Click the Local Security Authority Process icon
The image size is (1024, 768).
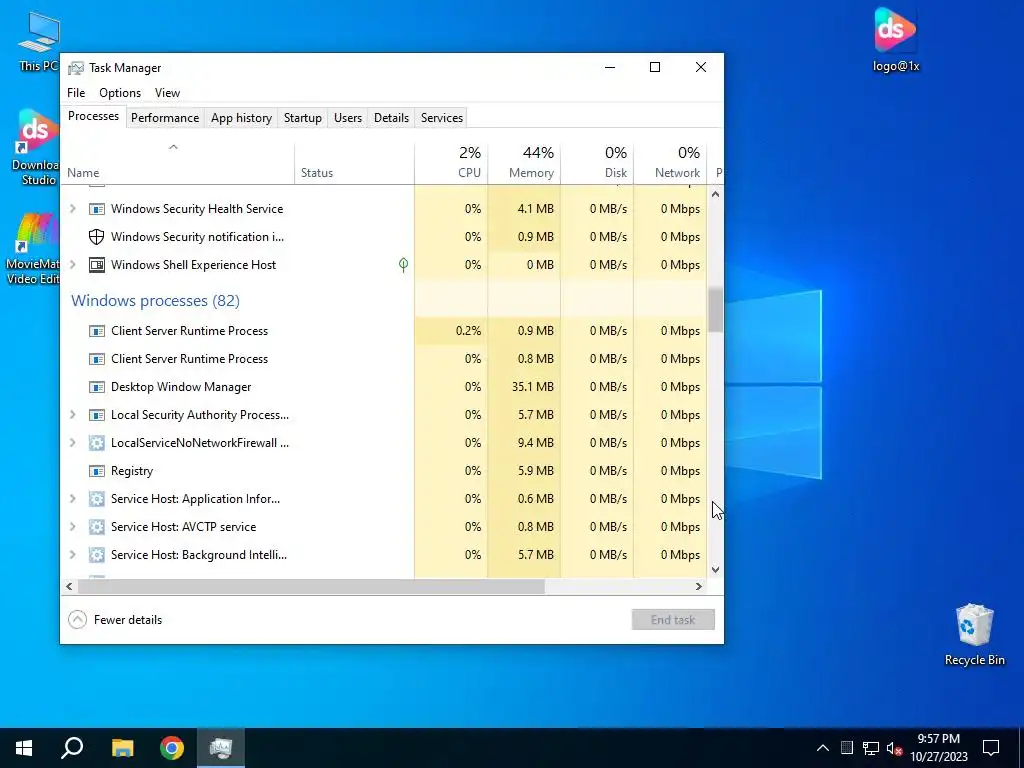[x=97, y=415]
